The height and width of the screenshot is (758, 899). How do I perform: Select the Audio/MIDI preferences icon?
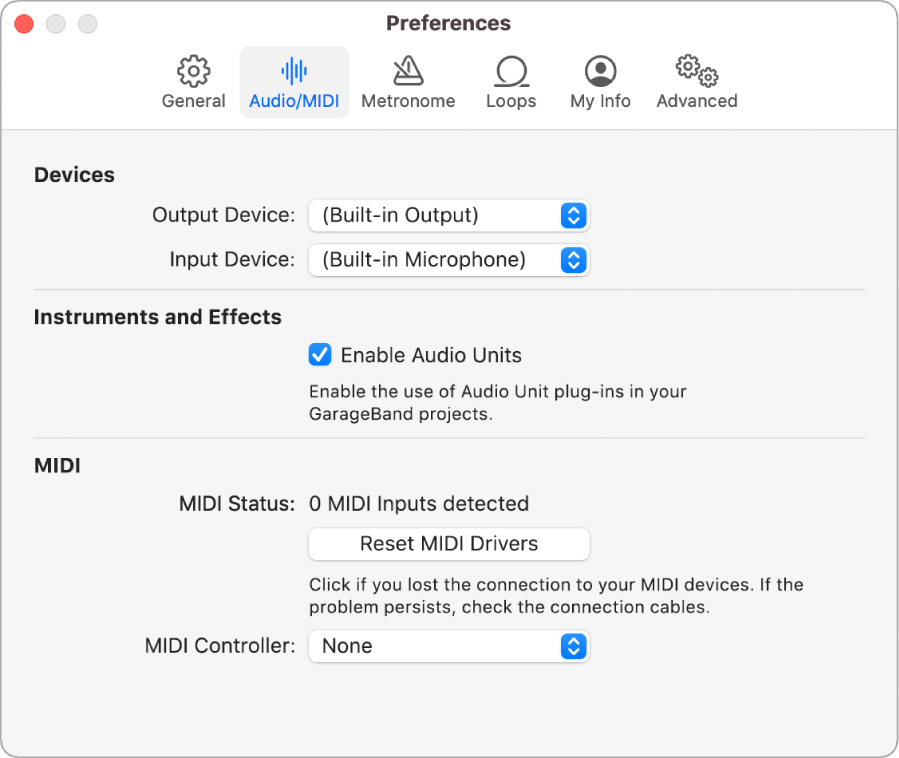click(294, 80)
